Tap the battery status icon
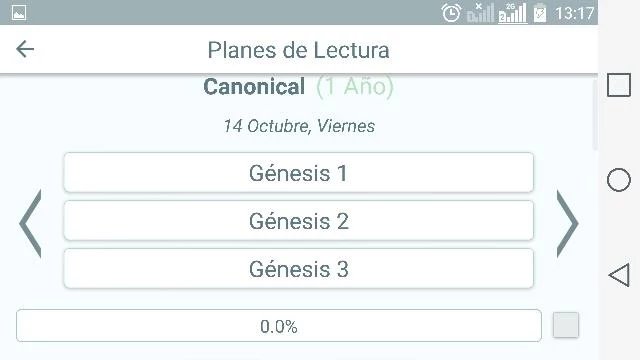This screenshot has height=360, width=640. coord(540,13)
